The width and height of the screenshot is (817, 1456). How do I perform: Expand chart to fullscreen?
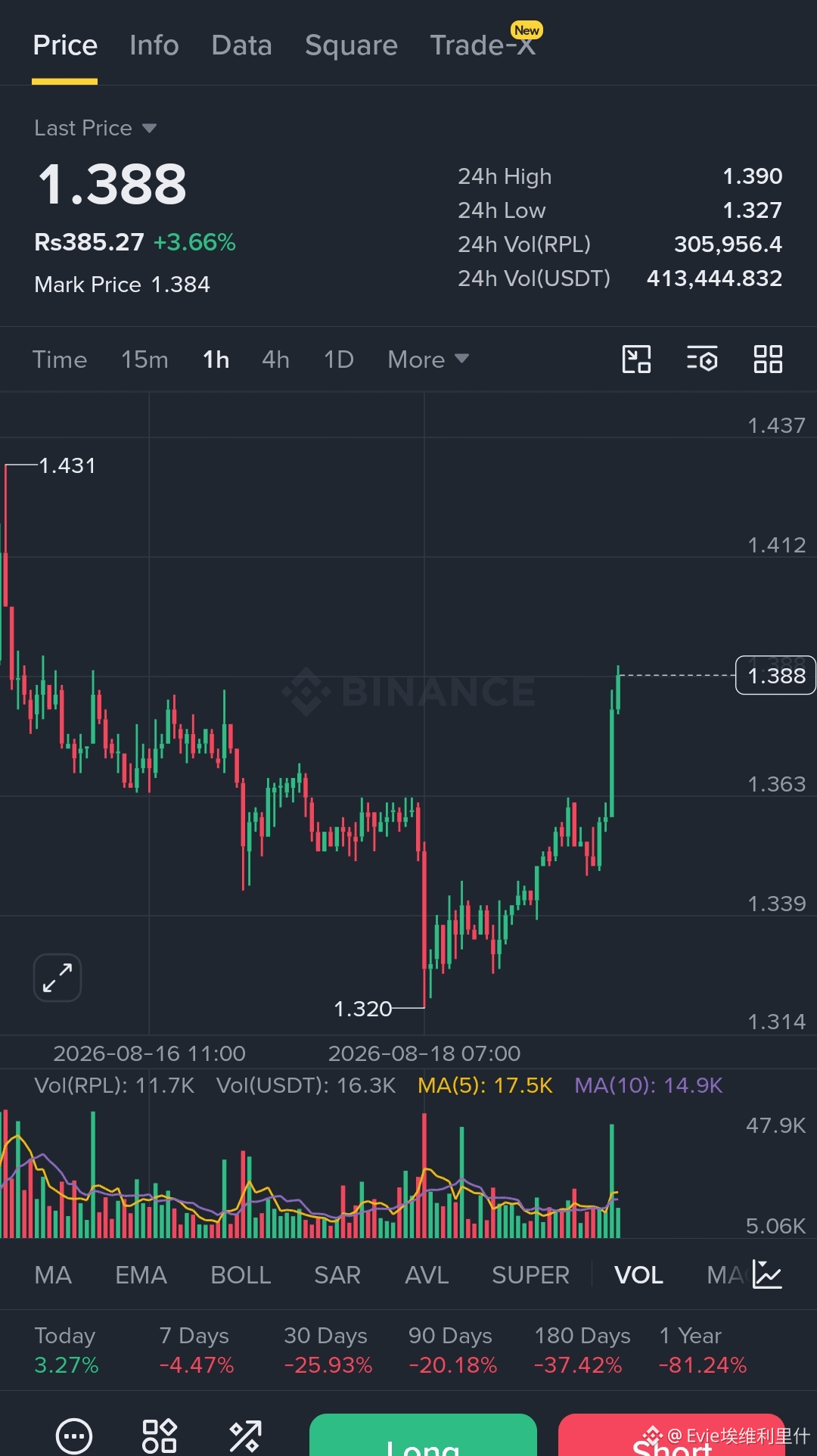click(x=57, y=978)
